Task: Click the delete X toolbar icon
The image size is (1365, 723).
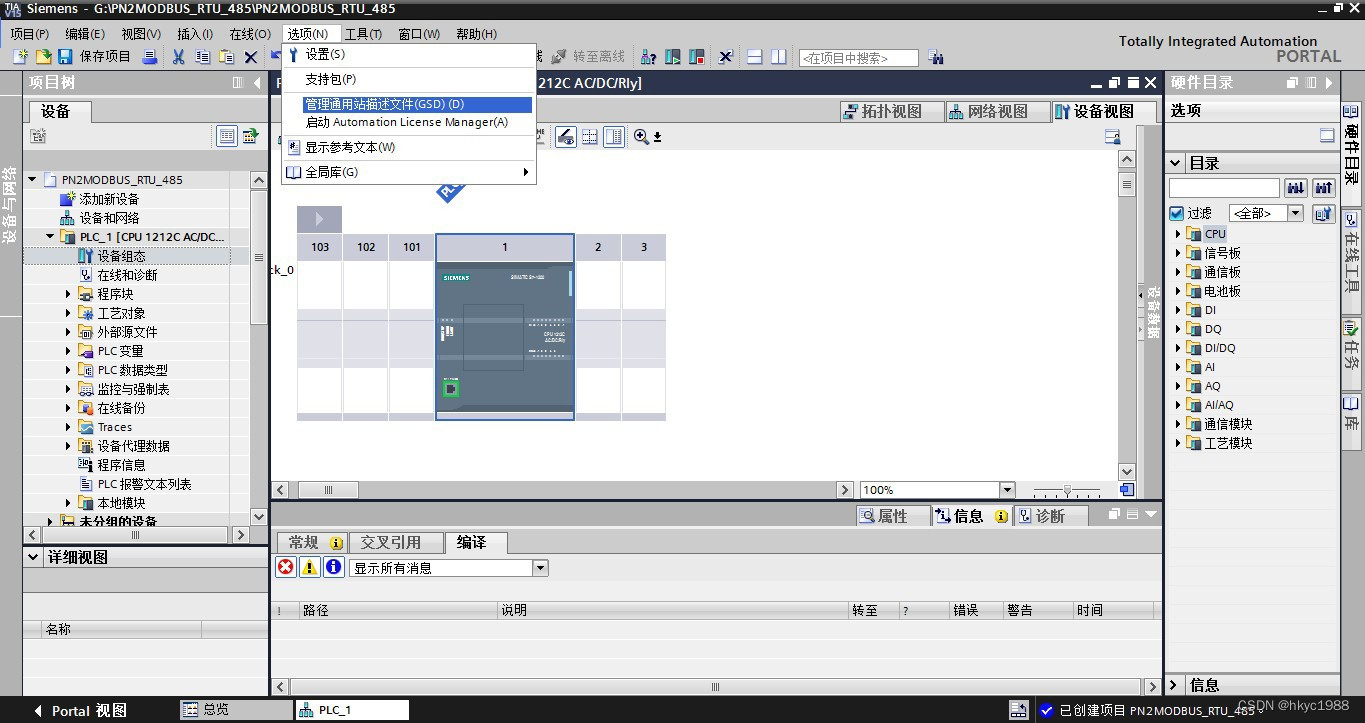Action: point(250,57)
